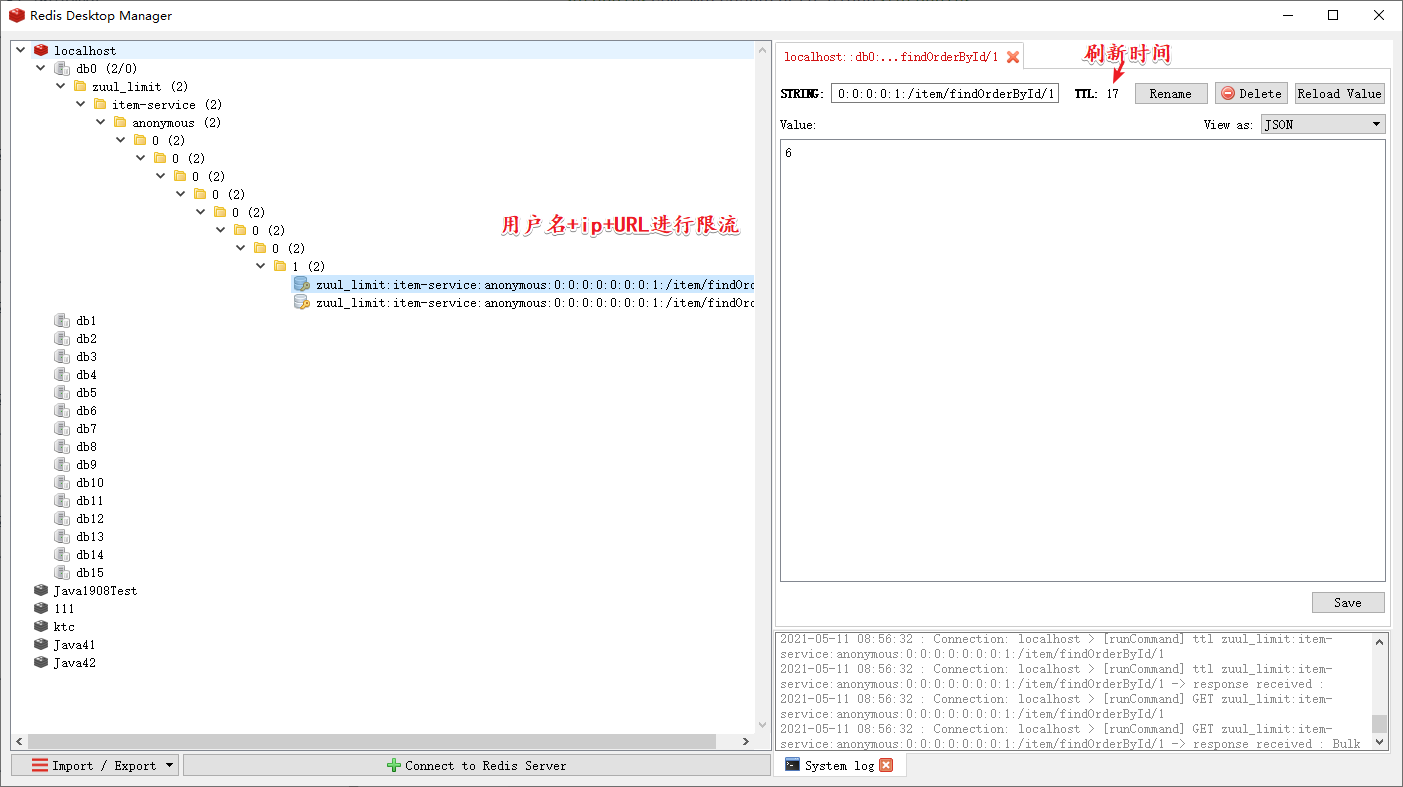The height and width of the screenshot is (787, 1403).
Task: Click the Delete key button
Action: coord(1252,93)
